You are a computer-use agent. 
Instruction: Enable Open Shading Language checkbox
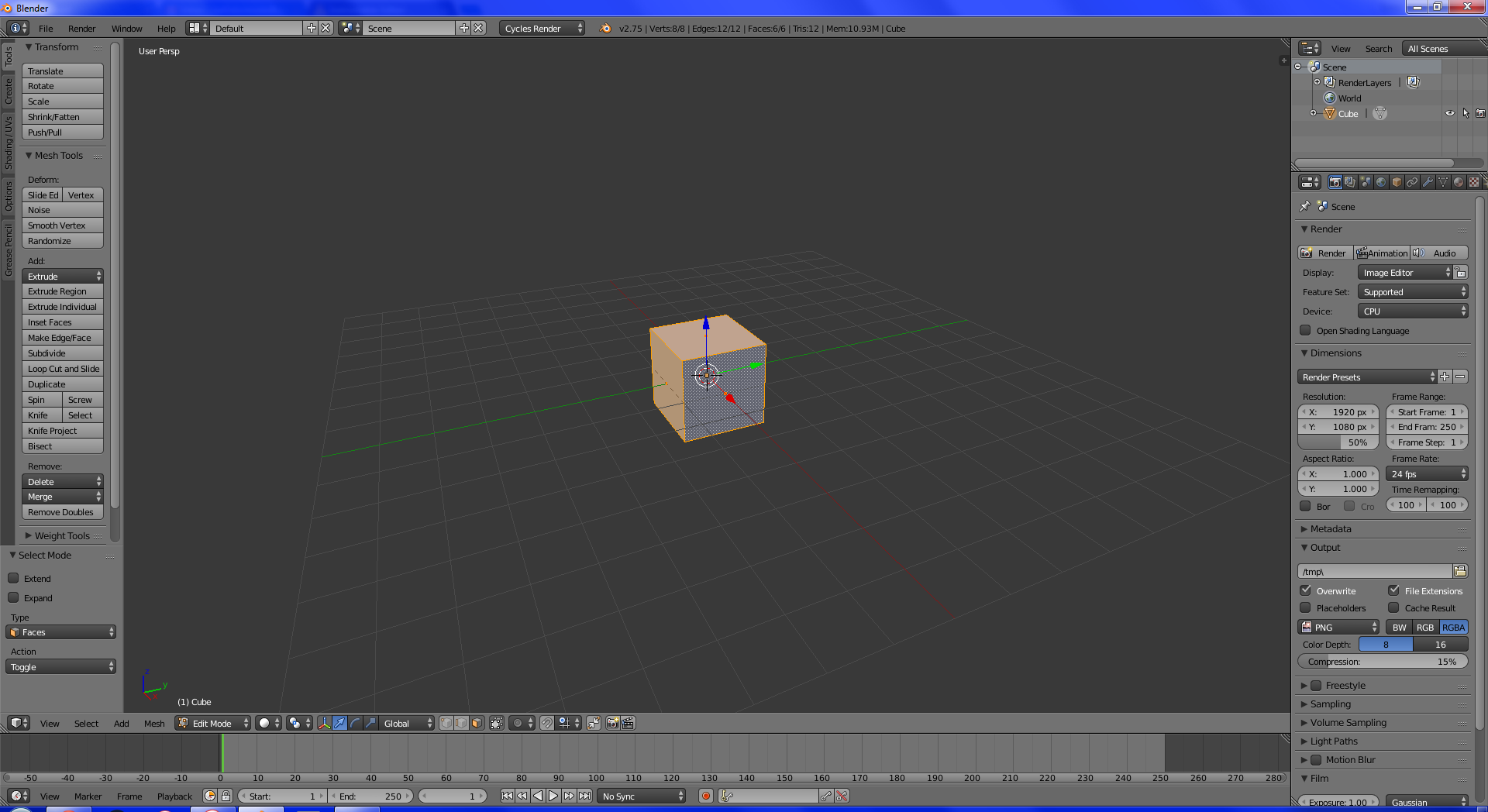1306,330
